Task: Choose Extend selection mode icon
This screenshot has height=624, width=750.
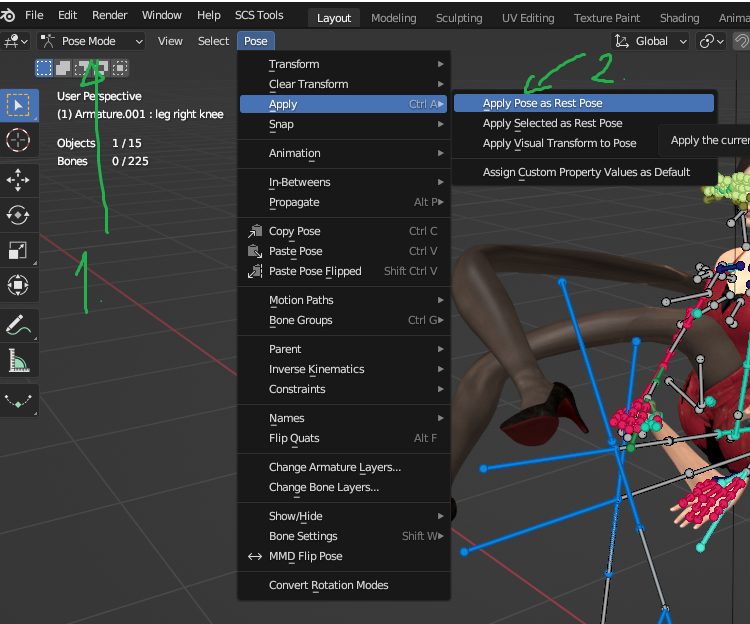Action: (x=63, y=68)
